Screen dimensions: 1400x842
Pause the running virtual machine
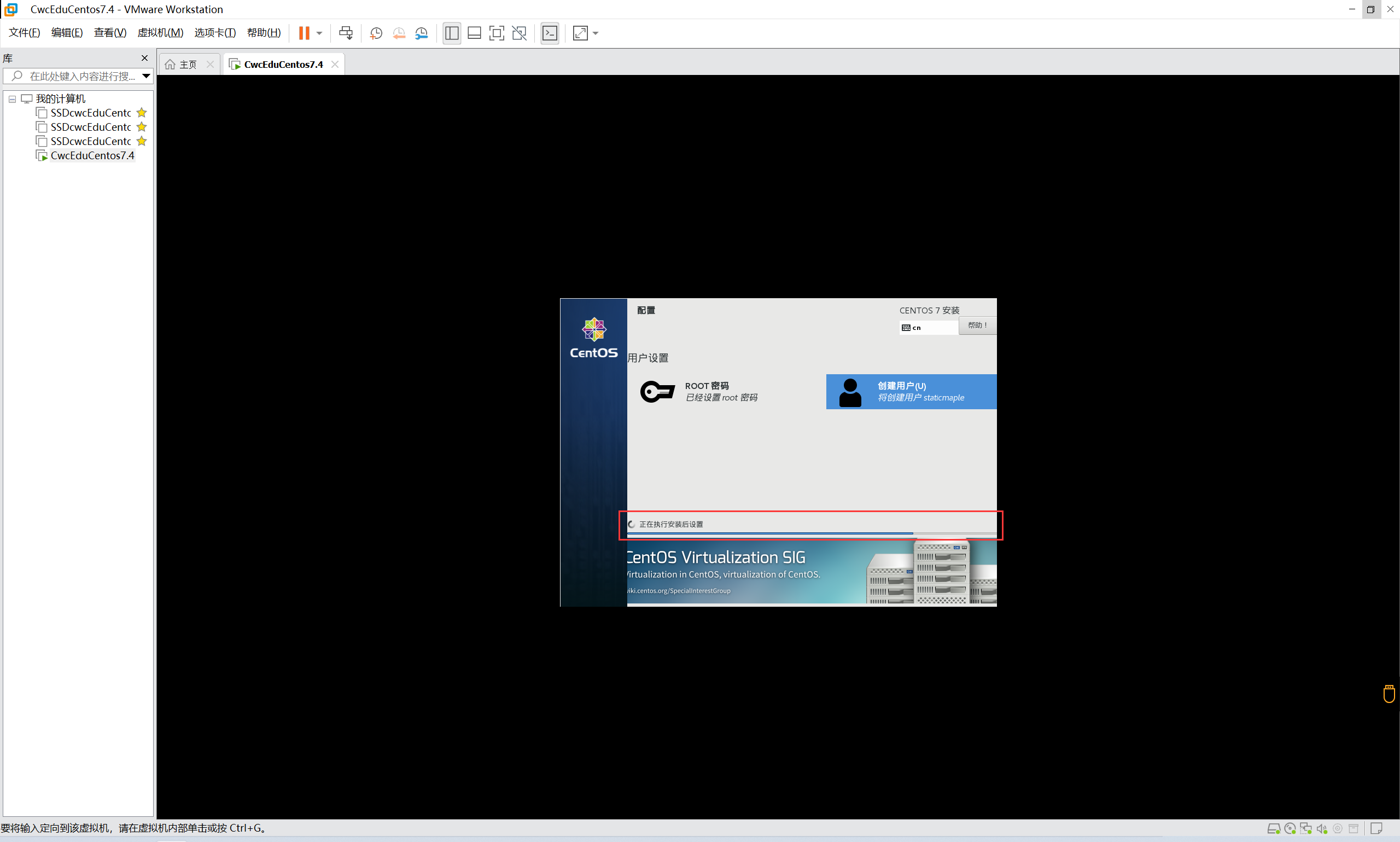304,33
